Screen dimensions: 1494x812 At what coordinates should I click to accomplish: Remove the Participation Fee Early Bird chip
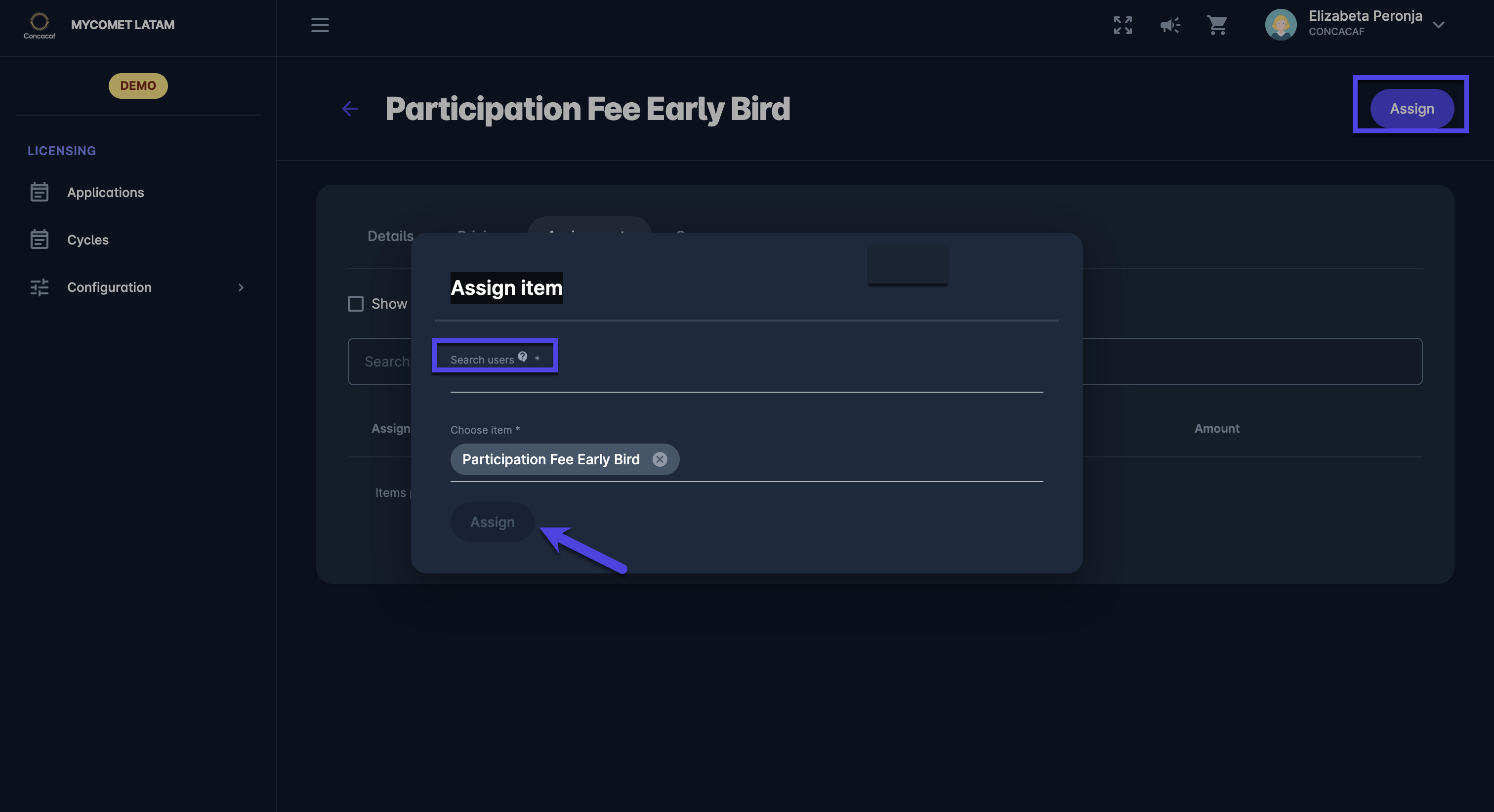pos(660,459)
